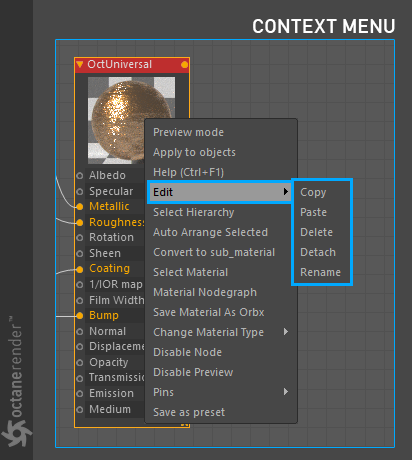Click Paste in Edit submenu
The width and height of the screenshot is (412, 460).
click(322, 212)
